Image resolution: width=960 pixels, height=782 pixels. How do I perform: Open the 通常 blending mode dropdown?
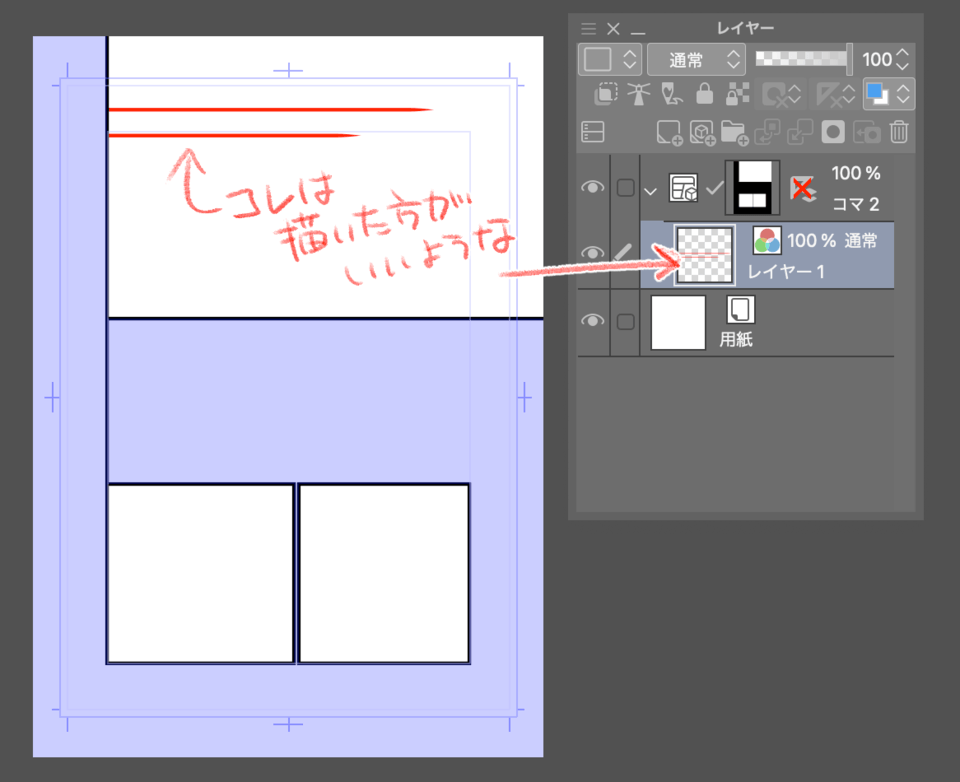(696, 59)
